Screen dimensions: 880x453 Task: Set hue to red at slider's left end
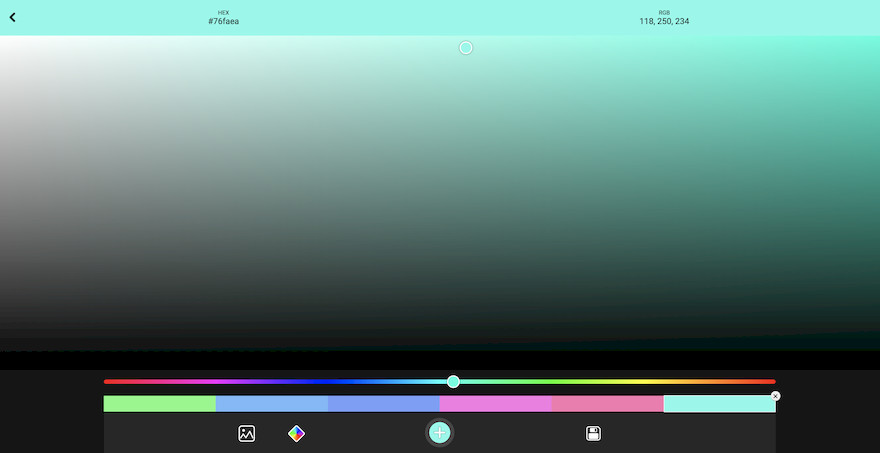click(x=107, y=381)
